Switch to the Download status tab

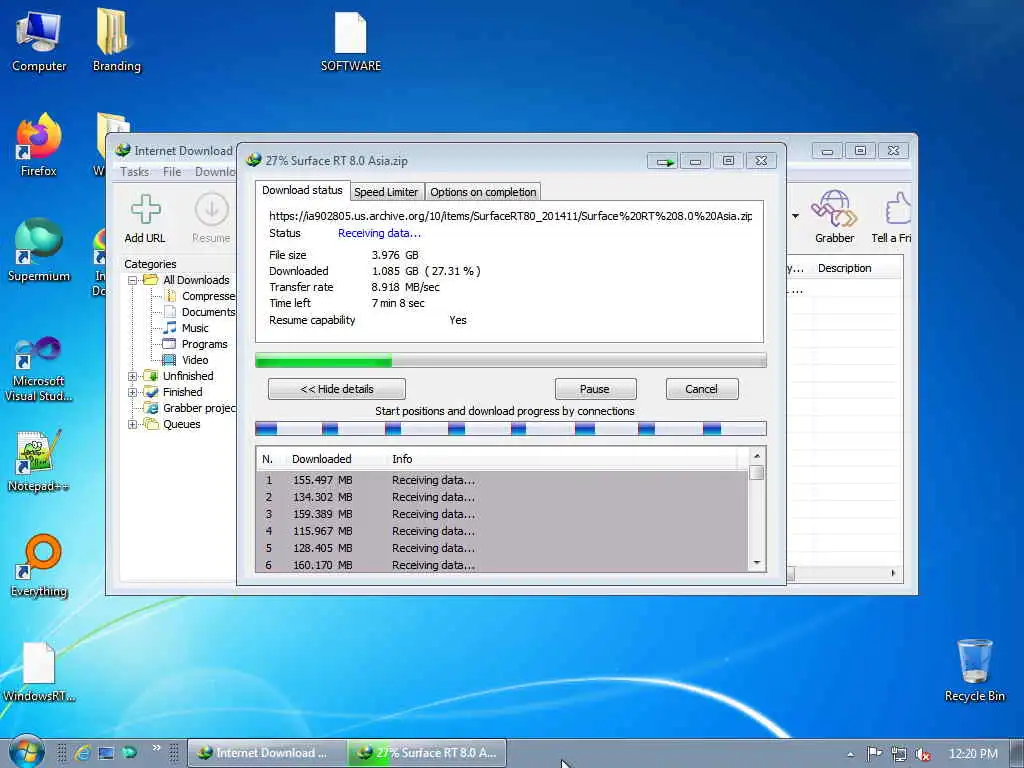[302, 190]
